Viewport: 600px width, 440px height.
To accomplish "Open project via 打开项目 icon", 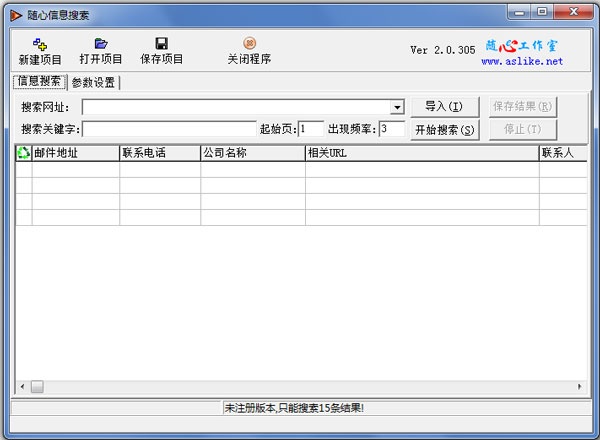I will [101, 44].
